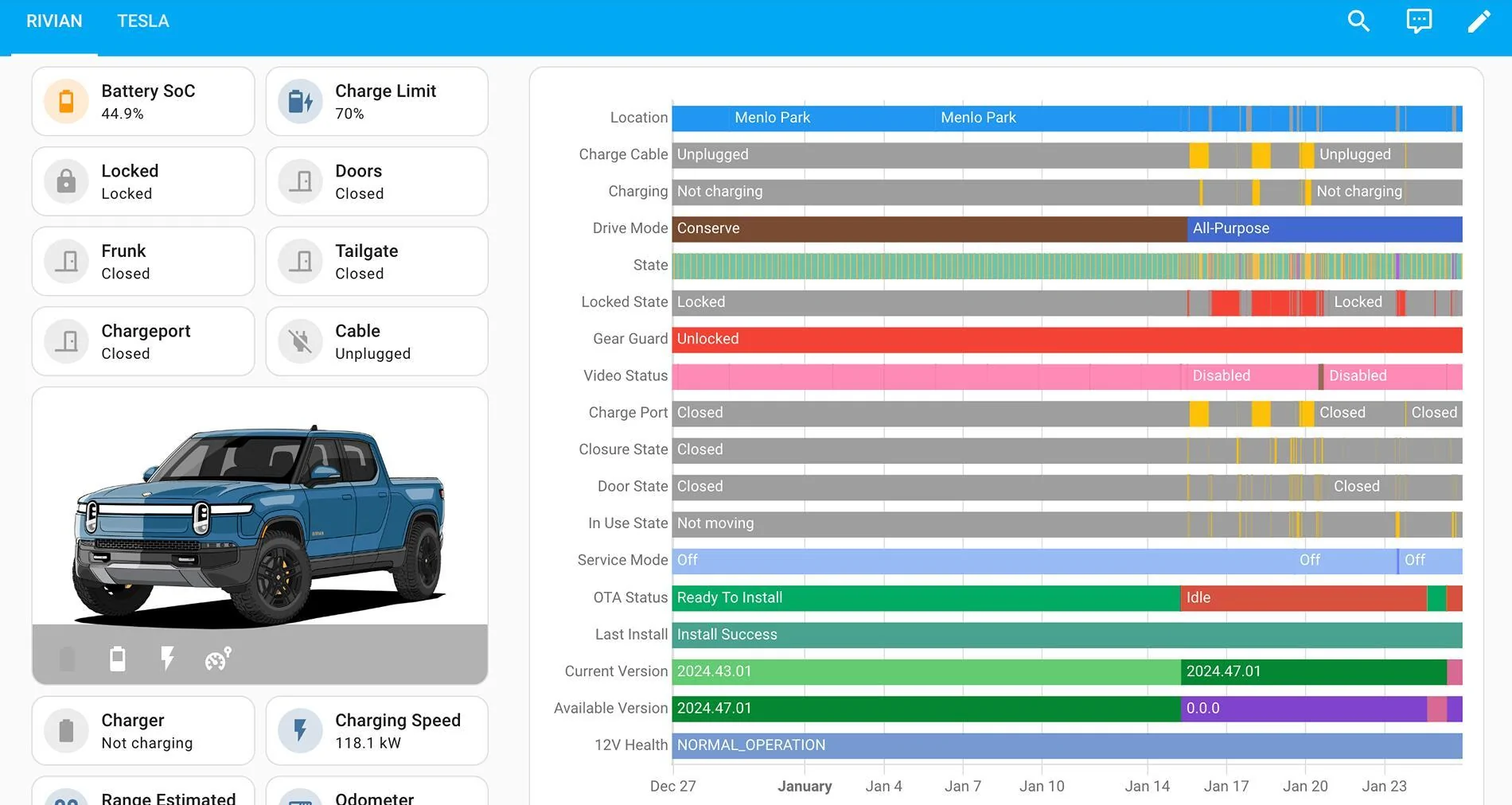Open the Charger Not charging card
The height and width of the screenshot is (805, 1512).
coord(143,730)
